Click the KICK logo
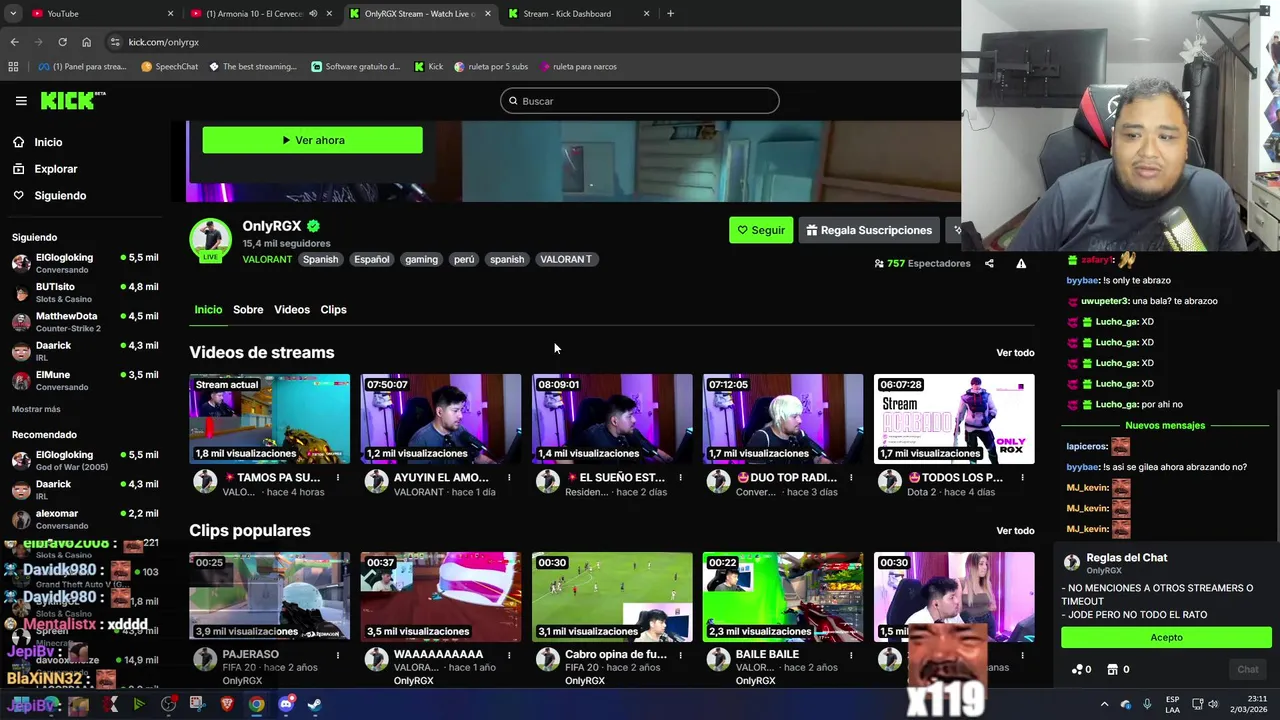Screen dimensions: 1280x720 73,100
